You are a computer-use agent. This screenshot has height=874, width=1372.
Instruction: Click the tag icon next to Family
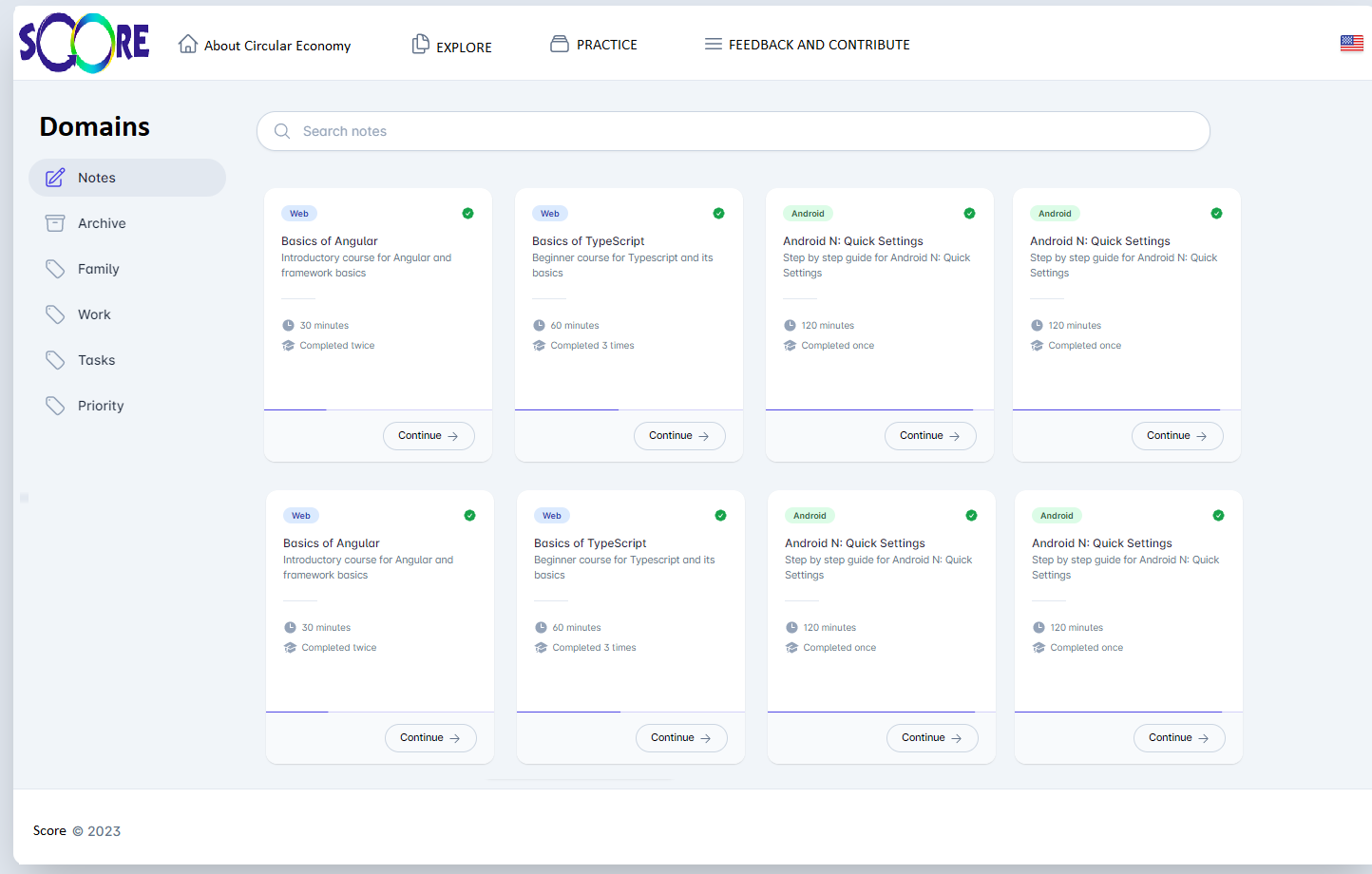[x=55, y=269]
